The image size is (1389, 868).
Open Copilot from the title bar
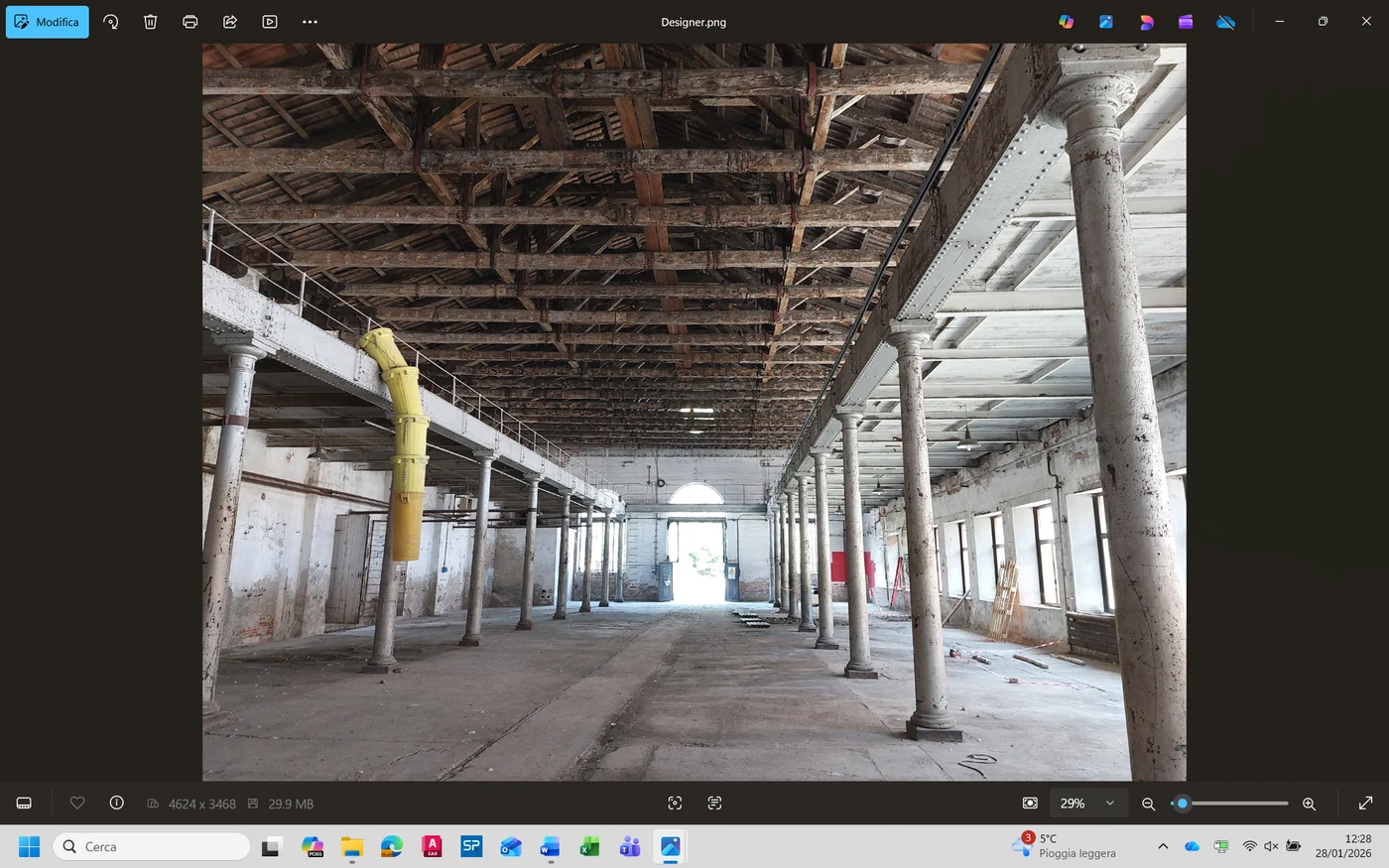pyautogui.click(x=1067, y=22)
